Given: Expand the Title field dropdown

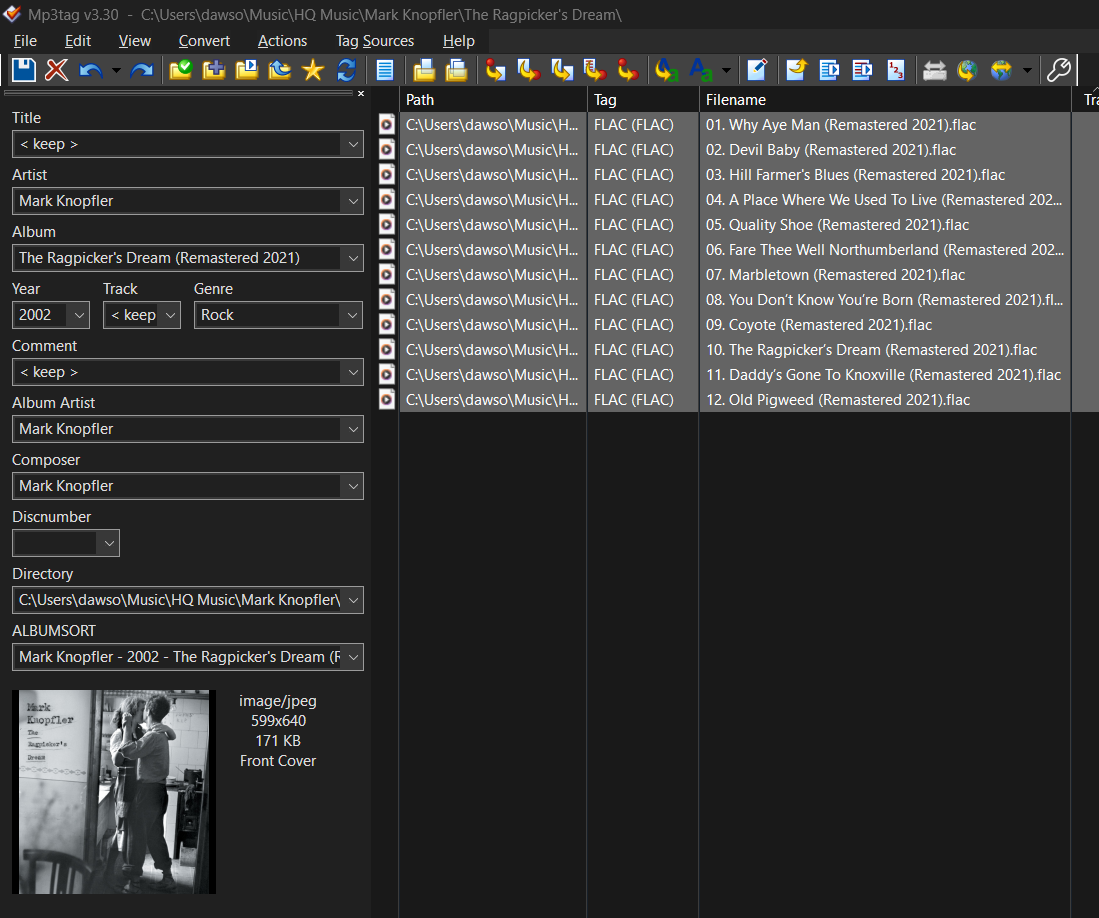Looking at the screenshot, I should tap(353, 144).
